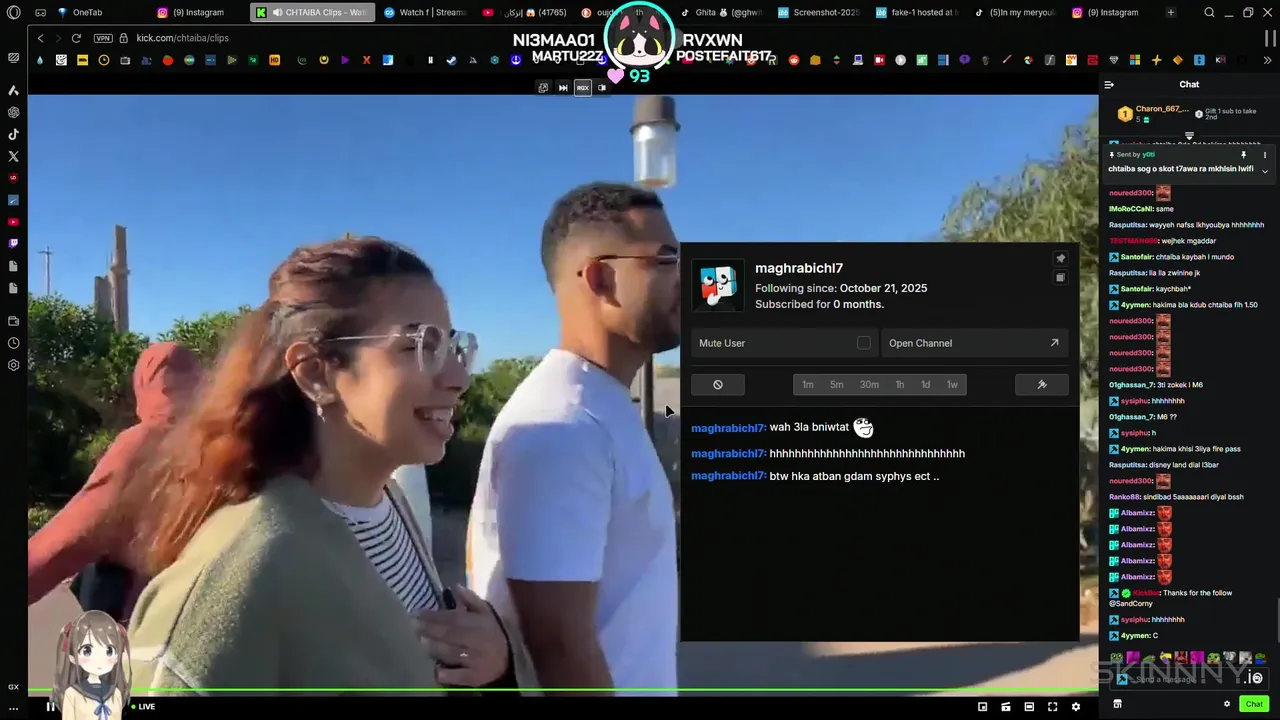Viewport: 1280px width, 720px height.
Task: Open maghrabichl7 avatar in user card
Action: pyautogui.click(x=717, y=287)
